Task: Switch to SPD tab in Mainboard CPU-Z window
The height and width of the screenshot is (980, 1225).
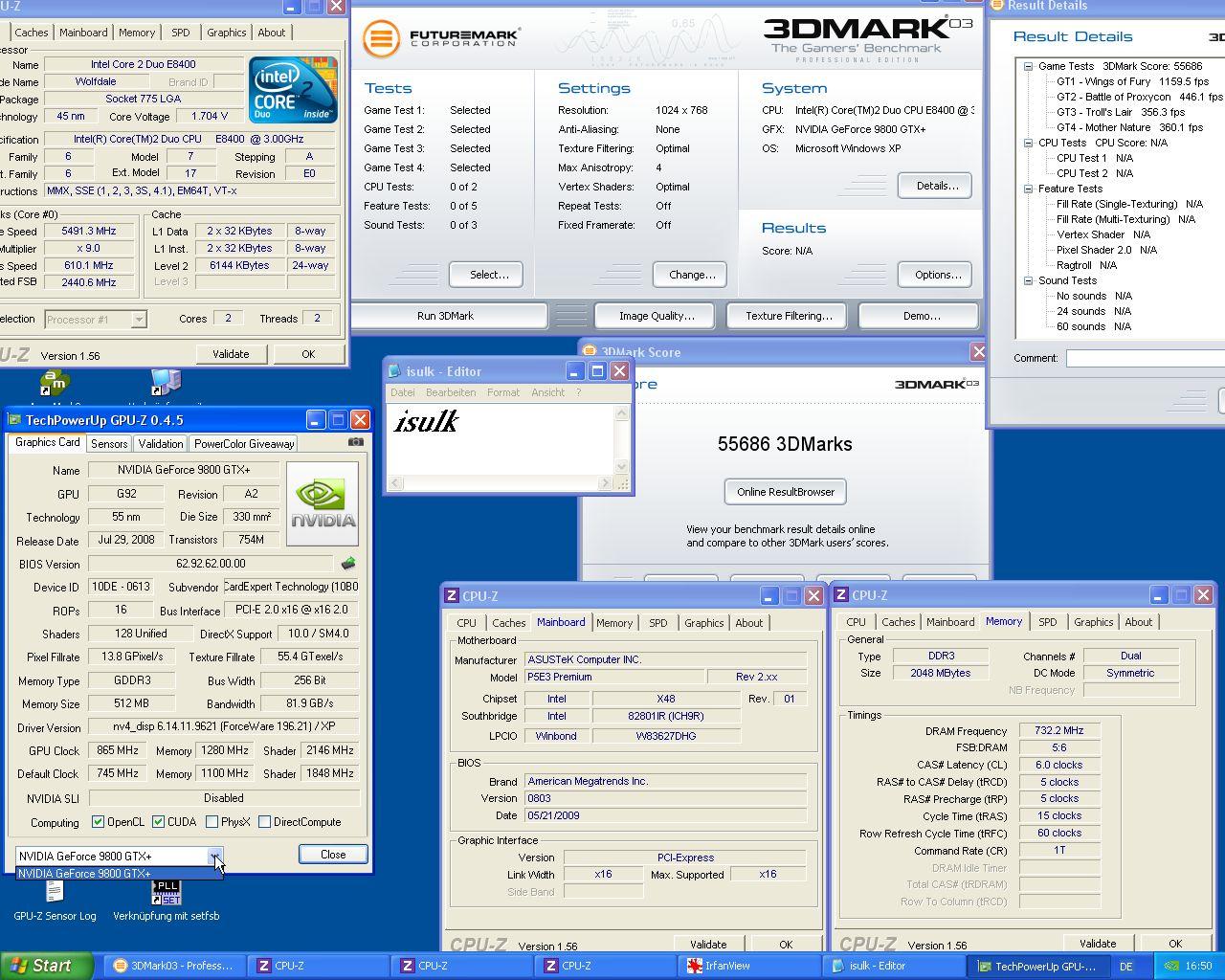Action: [658, 623]
